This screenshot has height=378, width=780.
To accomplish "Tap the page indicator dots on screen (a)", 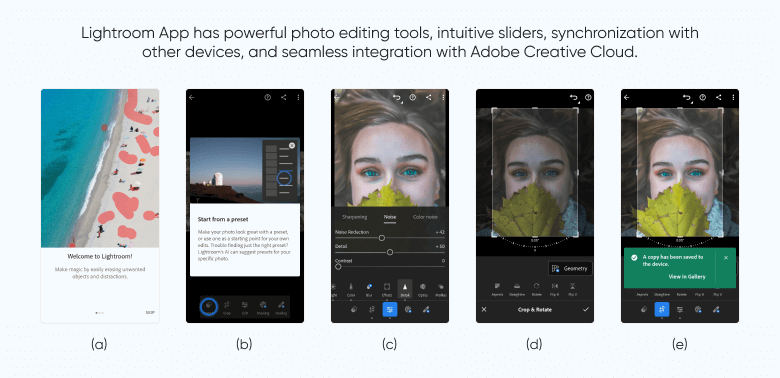I will [99, 313].
